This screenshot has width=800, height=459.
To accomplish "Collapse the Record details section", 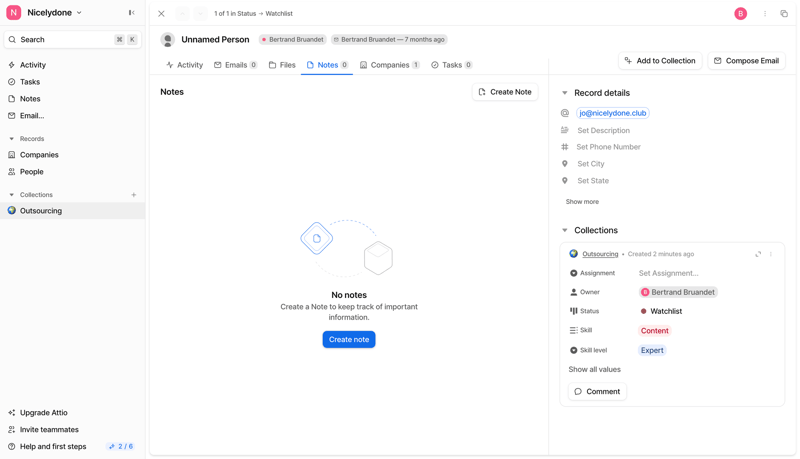I will click(564, 93).
